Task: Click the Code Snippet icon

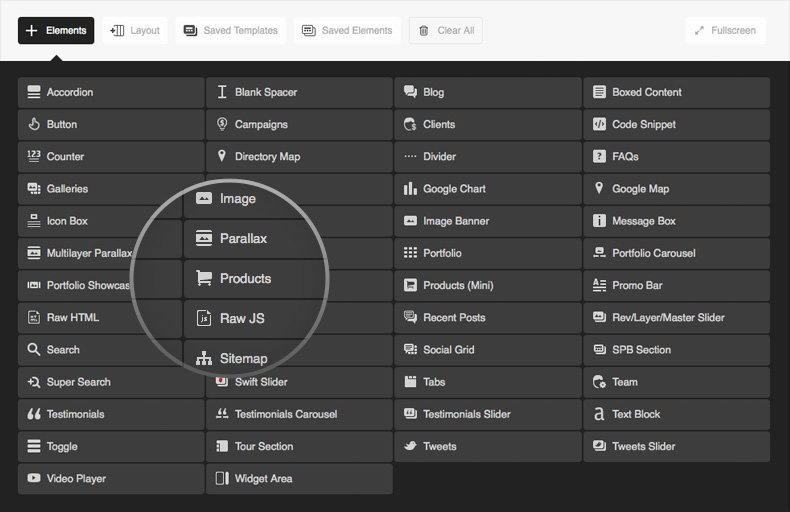Action: pyautogui.click(x=599, y=124)
